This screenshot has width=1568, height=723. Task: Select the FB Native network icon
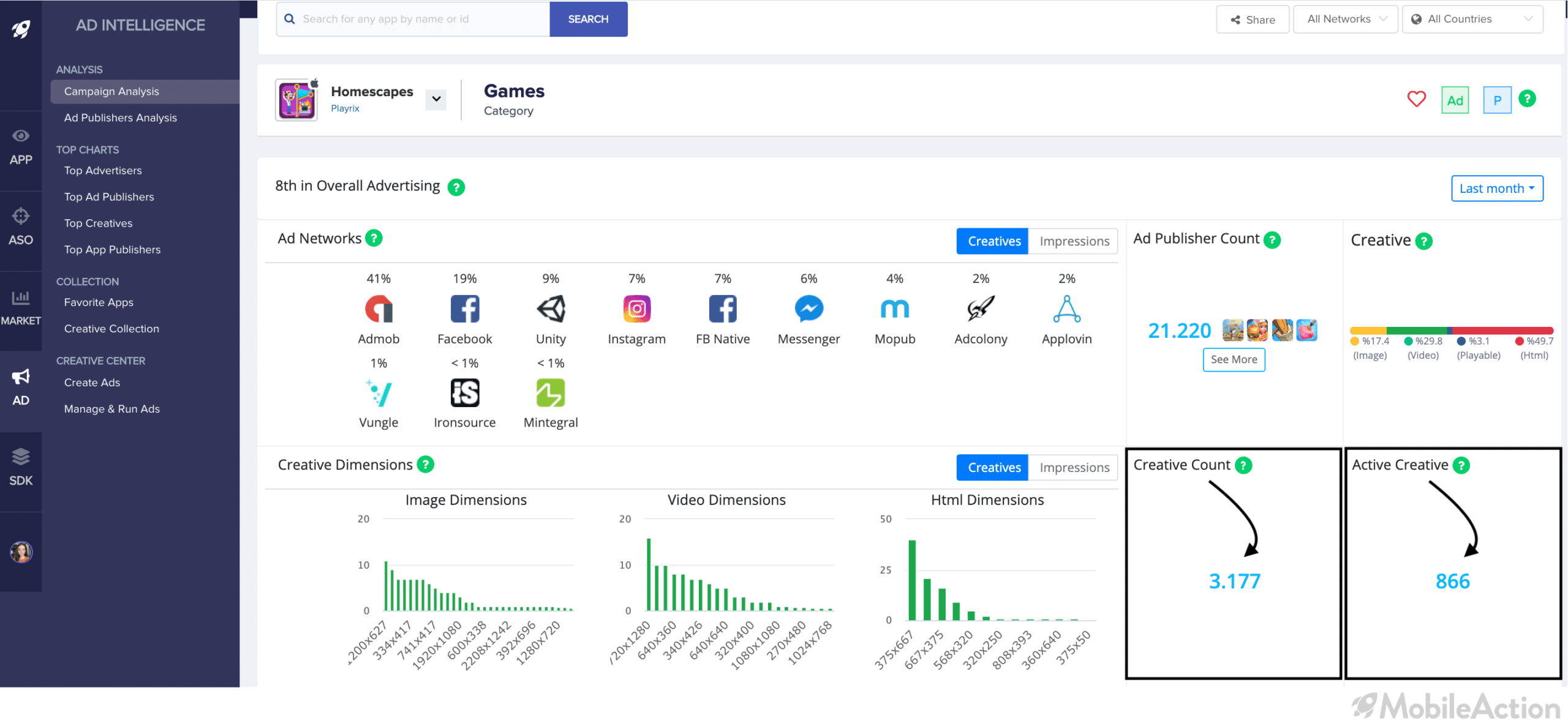tap(723, 309)
